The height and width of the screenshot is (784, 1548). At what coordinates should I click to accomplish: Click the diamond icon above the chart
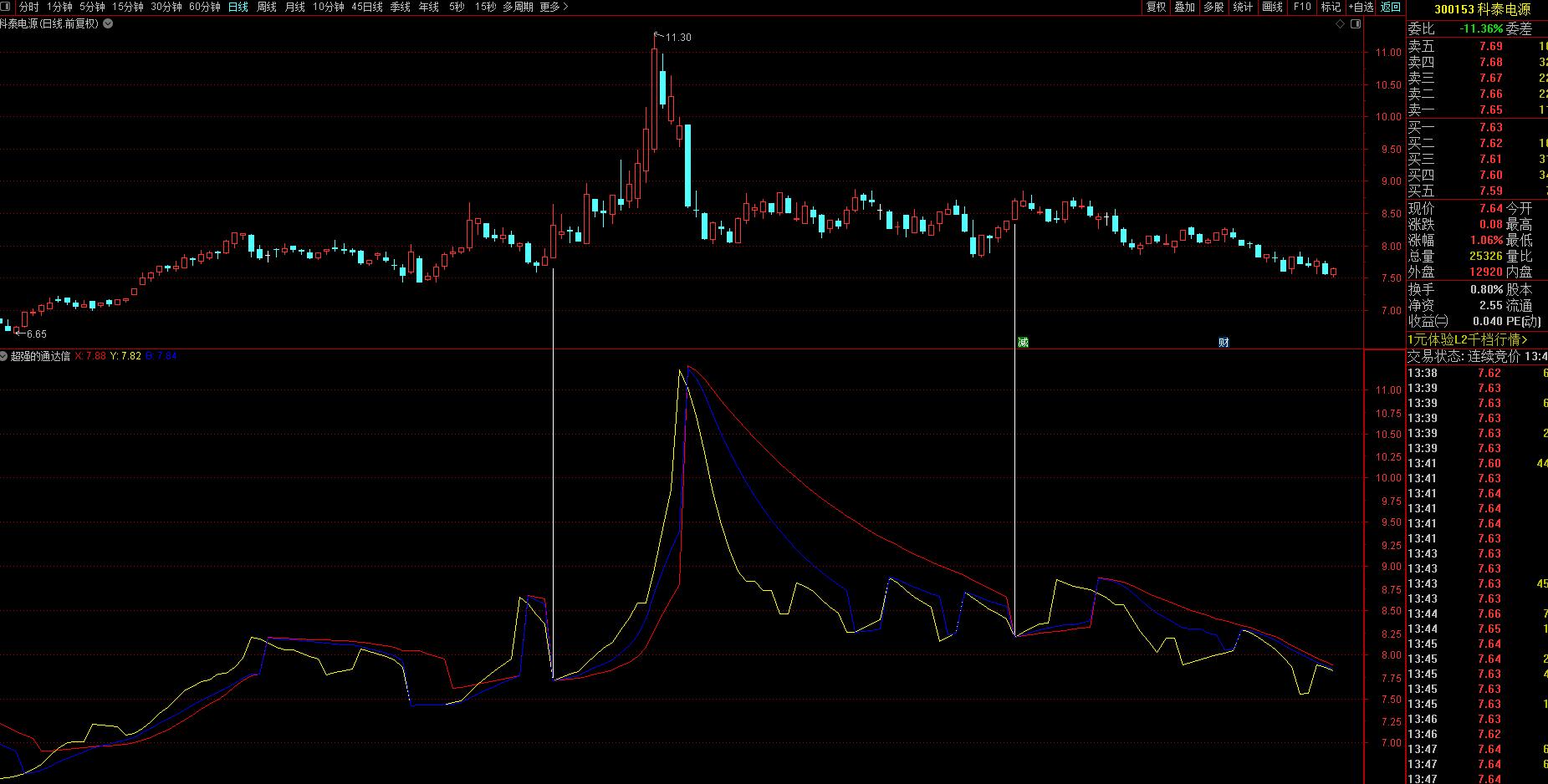tap(1341, 24)
